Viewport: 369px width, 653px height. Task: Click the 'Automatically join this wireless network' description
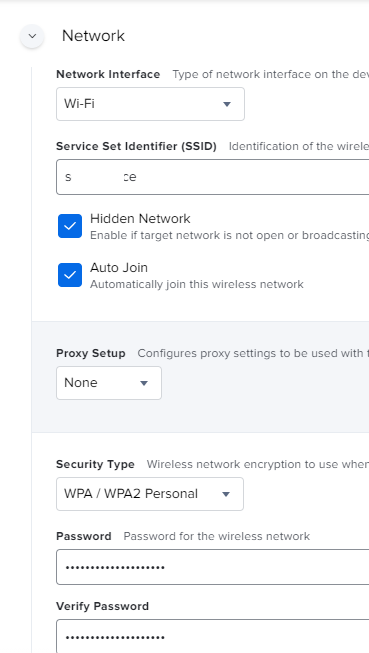point(197,284)
